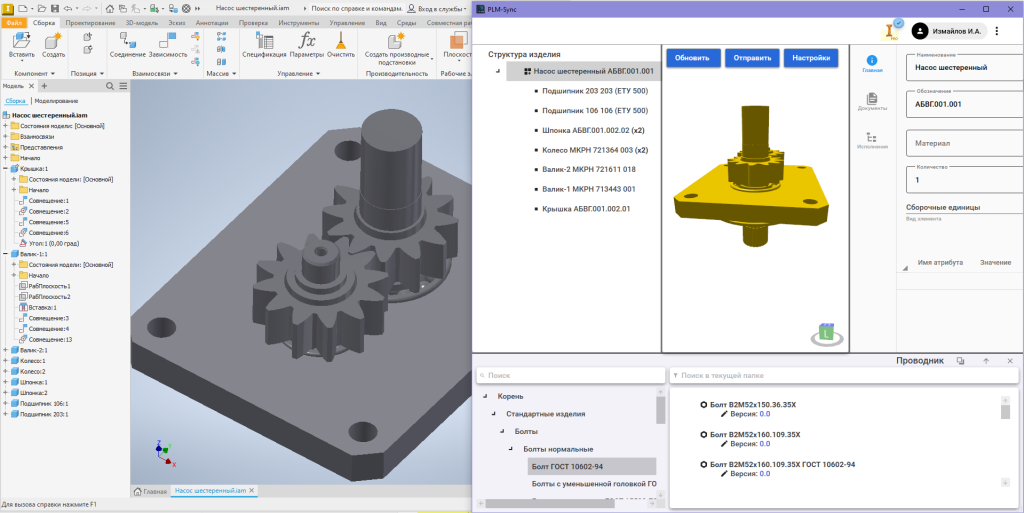
Task: Switch to the Проектирование ribbon tab
Action: [x=90, y=21]
